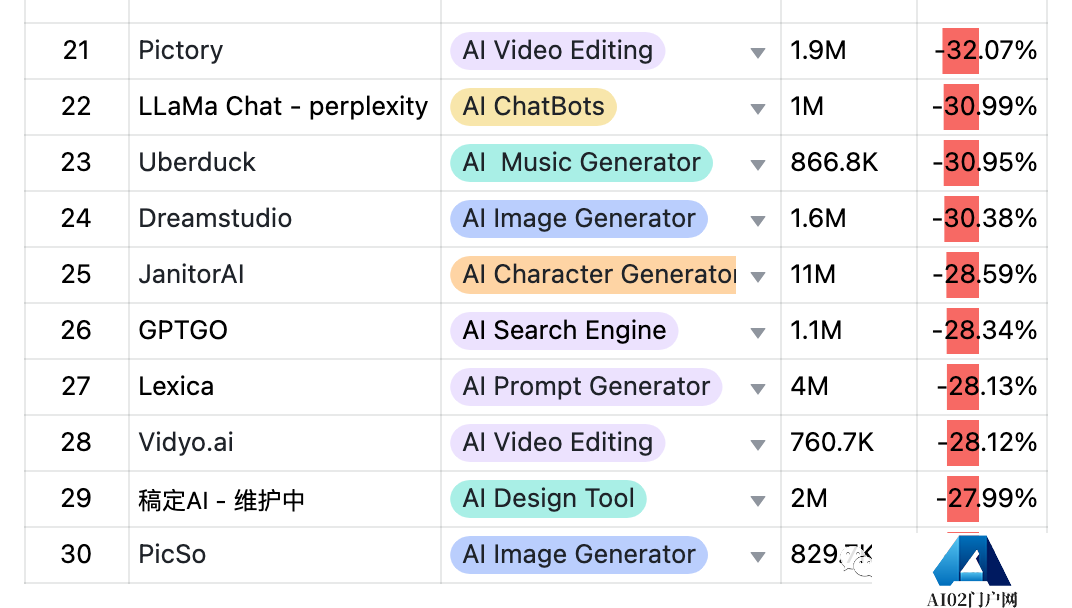
Task: Select the PicSo name cell
Action: (x=285, y=556)
